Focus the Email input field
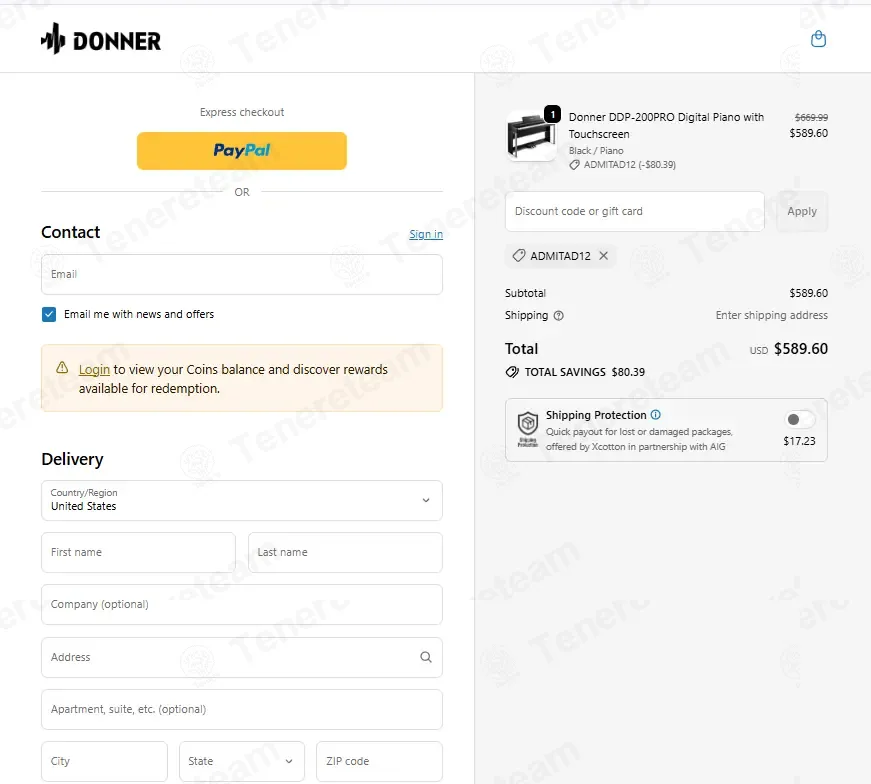The image size is (871, 784). [242, 274]
